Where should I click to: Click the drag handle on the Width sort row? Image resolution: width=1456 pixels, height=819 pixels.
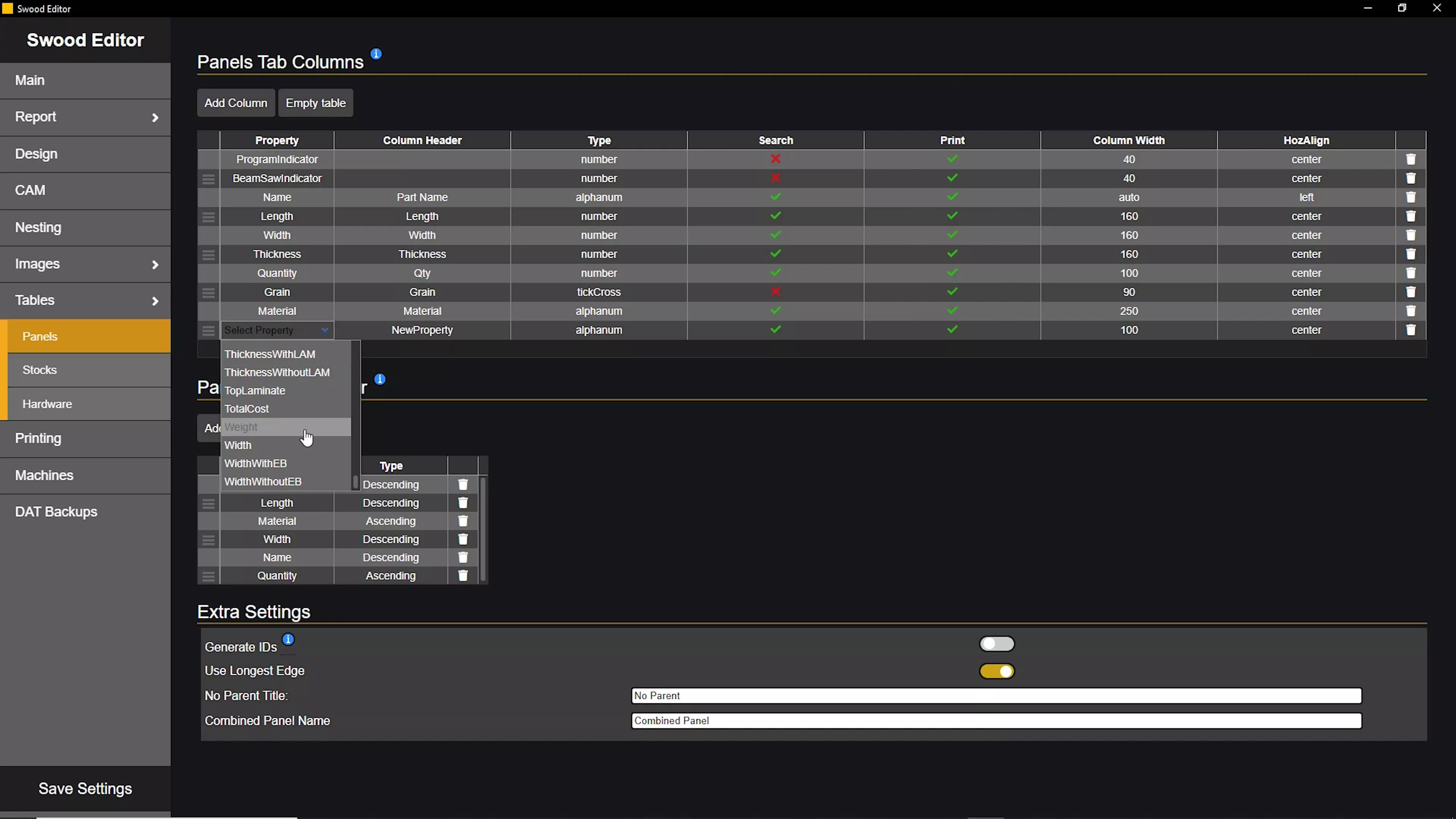(x=208, y=540)
